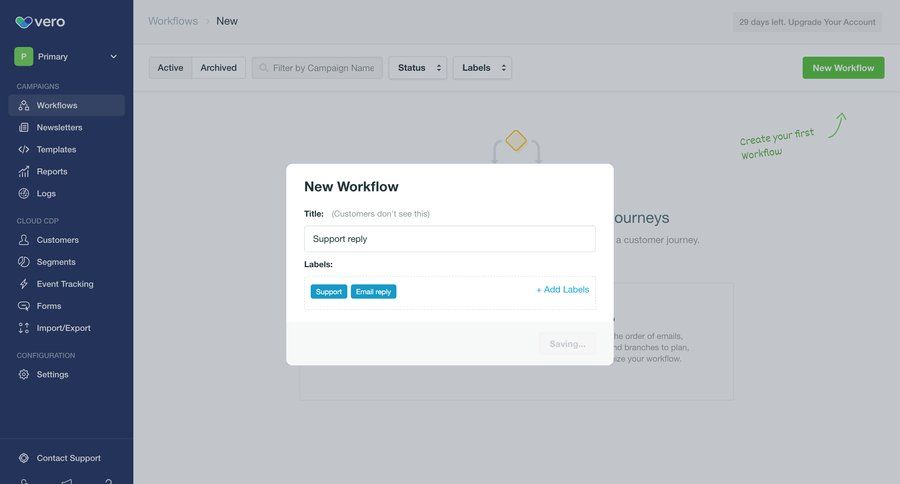The width and height of the screenshot is (900, 484).
Task: Click the Title input with Support reply
Action: pyautogui.click(x=449, y=239)
